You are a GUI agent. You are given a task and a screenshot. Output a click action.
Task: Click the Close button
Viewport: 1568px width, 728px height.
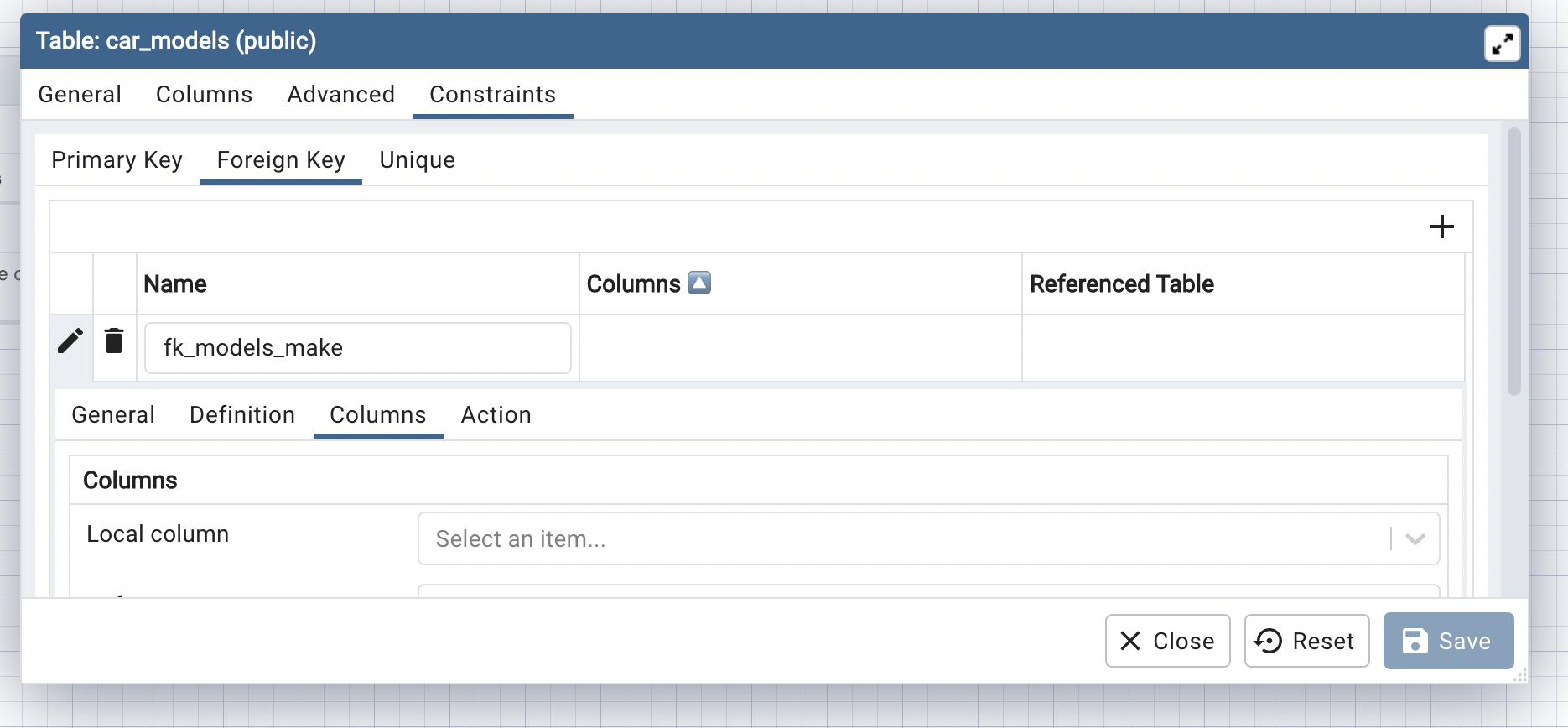pos(1167,641)
